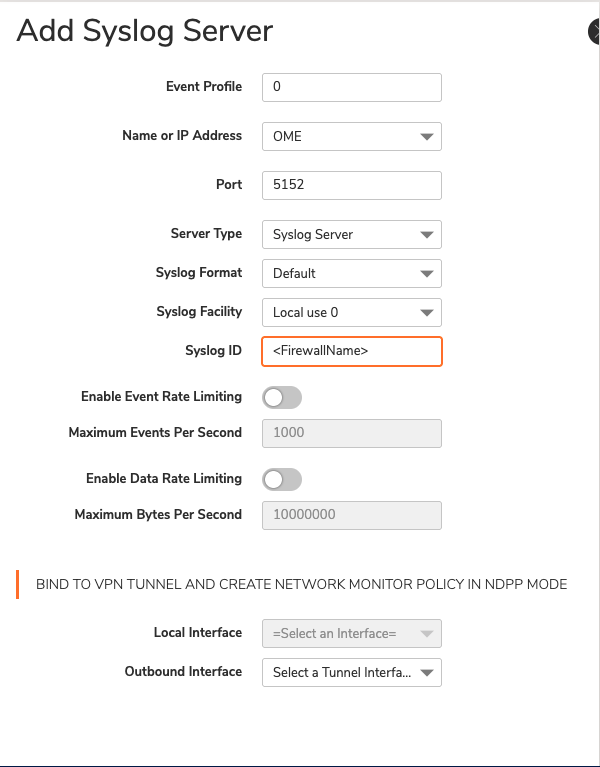Open the Name or IP Address dropdown
This screenshot has width=600, height=767.
click(351, 136)
